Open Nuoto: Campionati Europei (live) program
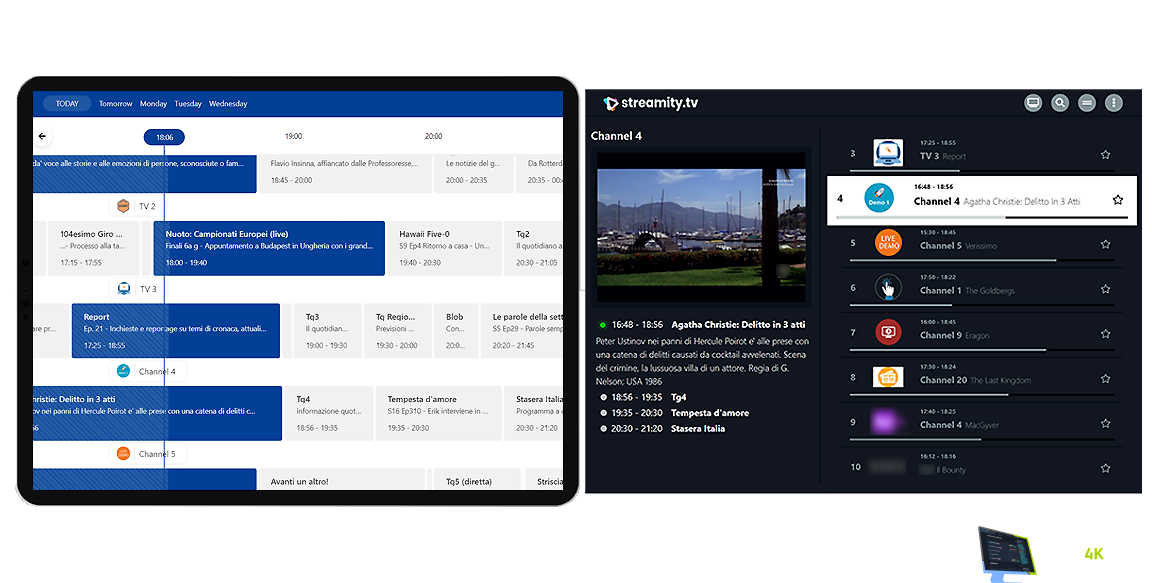The image size is (1152, 583). pyautogui.click(x=269, y=248)
